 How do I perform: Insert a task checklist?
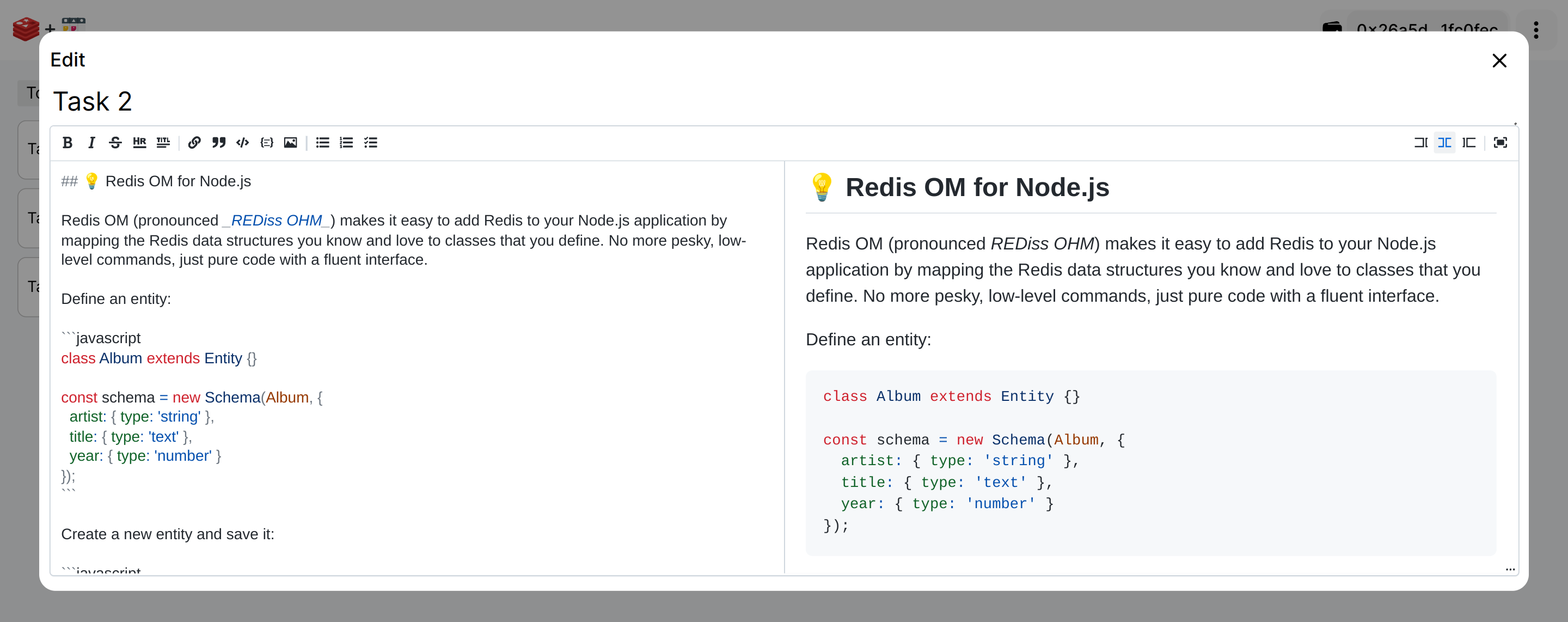pos(372,143)
